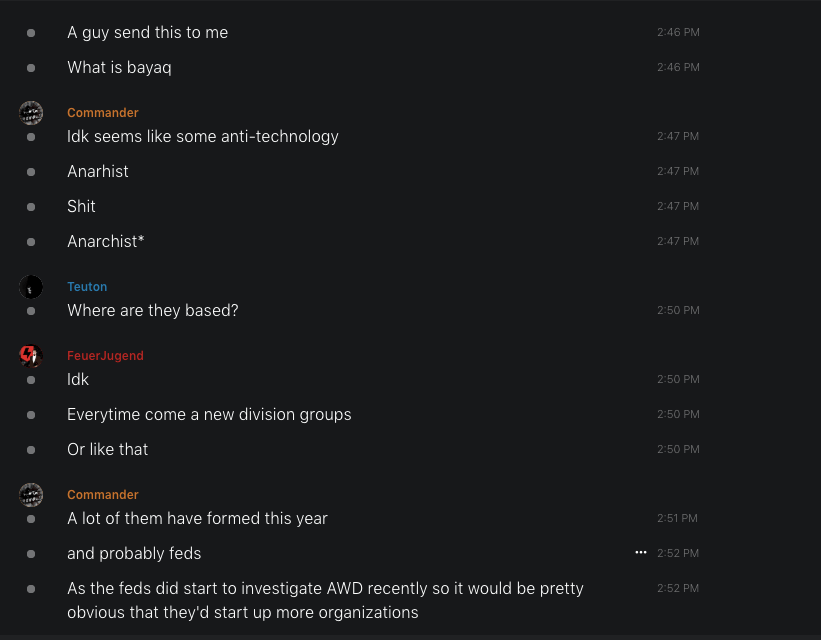Open more options on "and probably feds" message
Image resolution: width=821 pixels, height=640 pixels.
click(x=641, y=553)
